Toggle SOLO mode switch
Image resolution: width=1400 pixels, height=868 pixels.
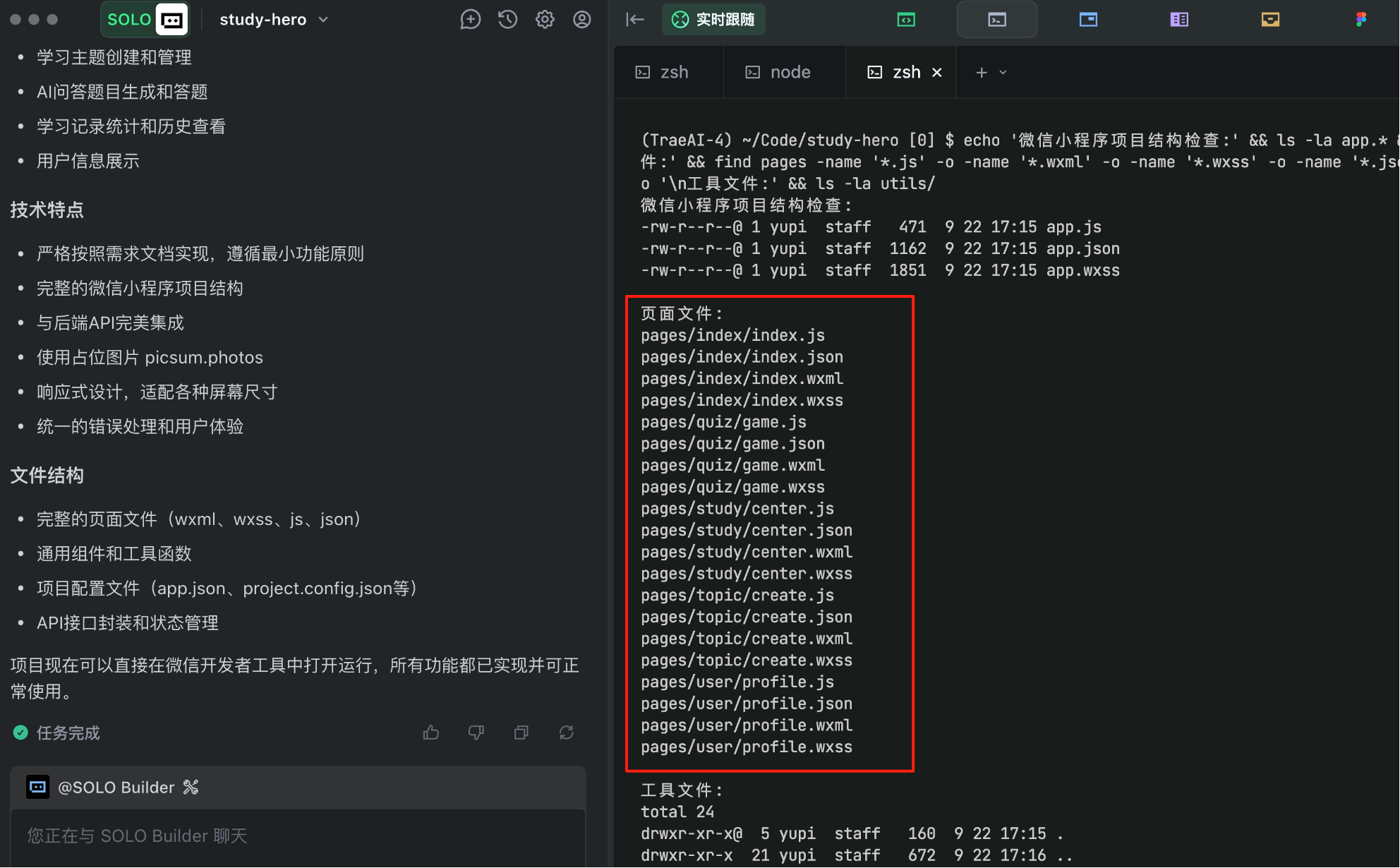click(x=146, y=20)
